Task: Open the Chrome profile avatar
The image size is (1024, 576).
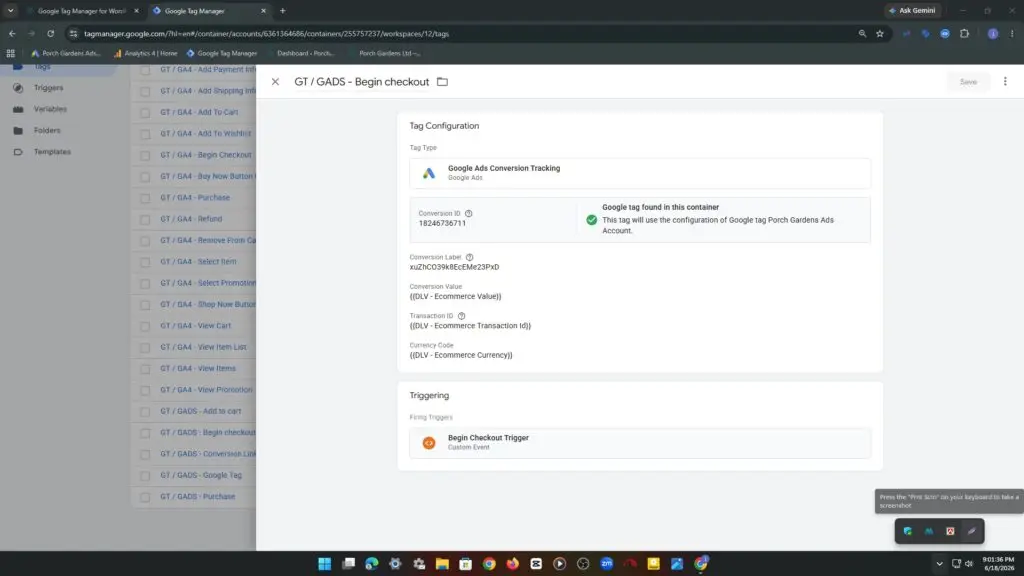Action: click(993, 34)
